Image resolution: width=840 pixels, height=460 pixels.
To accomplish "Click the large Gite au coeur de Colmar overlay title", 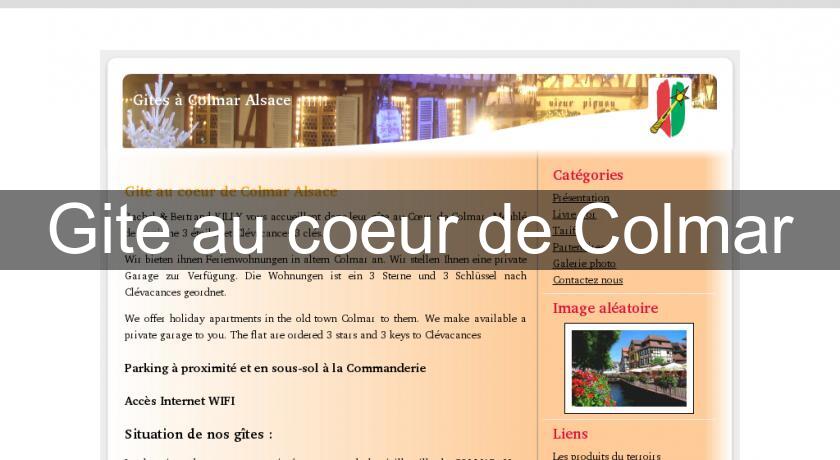I will click(420, 230).
